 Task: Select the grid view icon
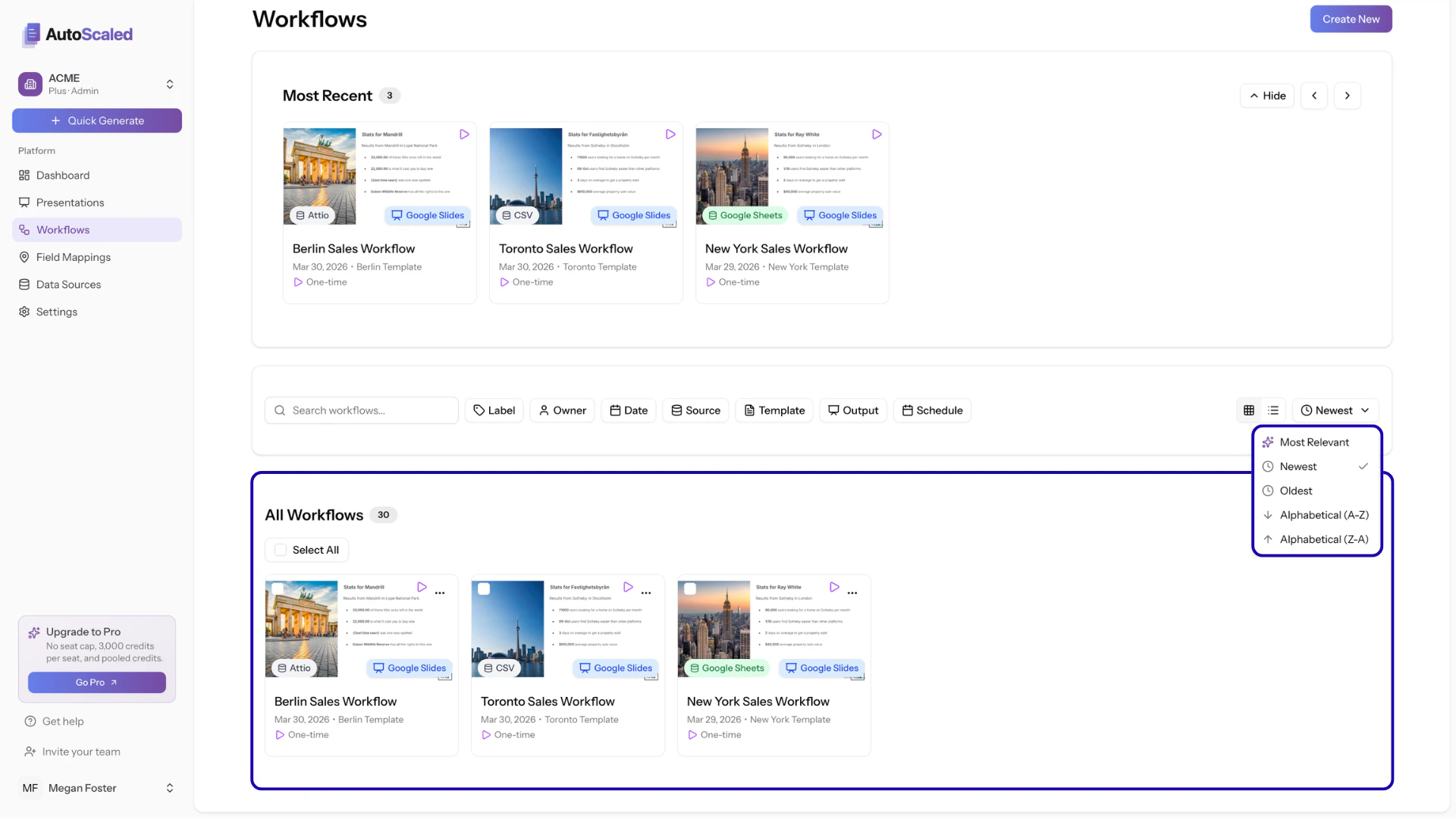tap(1249, 409)
